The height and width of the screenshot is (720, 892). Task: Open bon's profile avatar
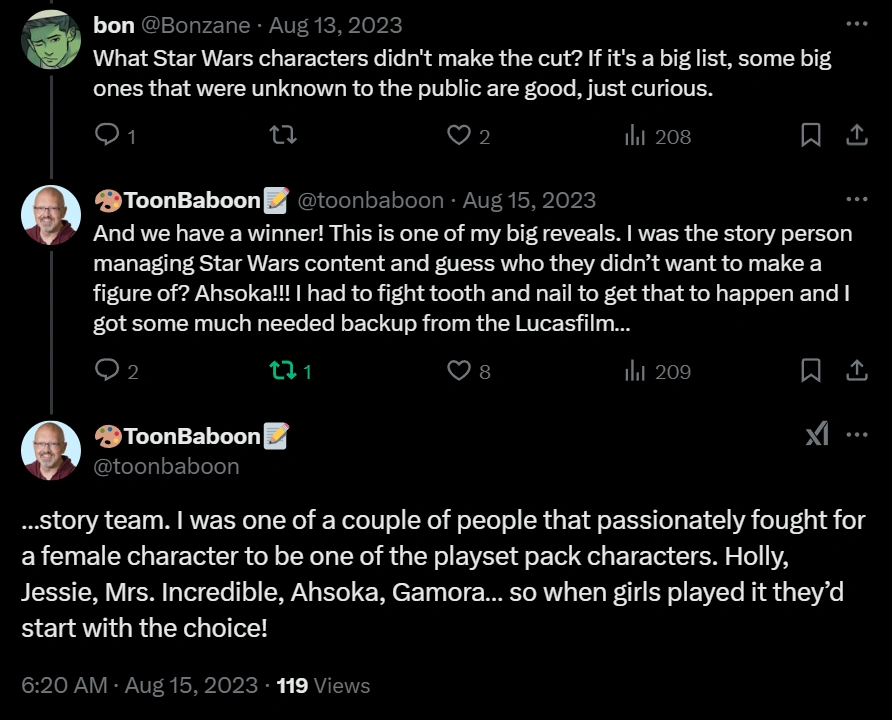point(51,39)
